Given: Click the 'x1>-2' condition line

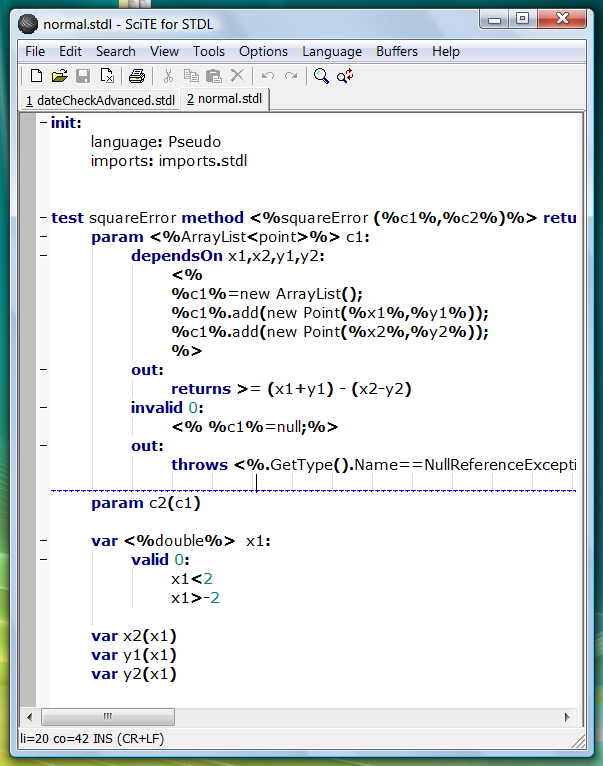Looking at the screenshot, I should [195, 598].
